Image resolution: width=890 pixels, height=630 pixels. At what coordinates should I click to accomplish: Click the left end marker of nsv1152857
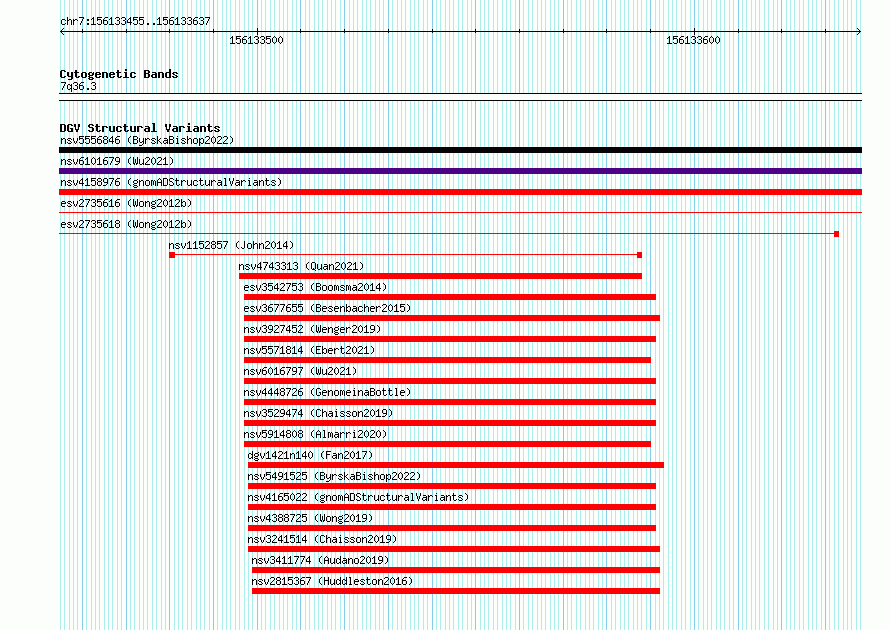(x=172, y=255)
